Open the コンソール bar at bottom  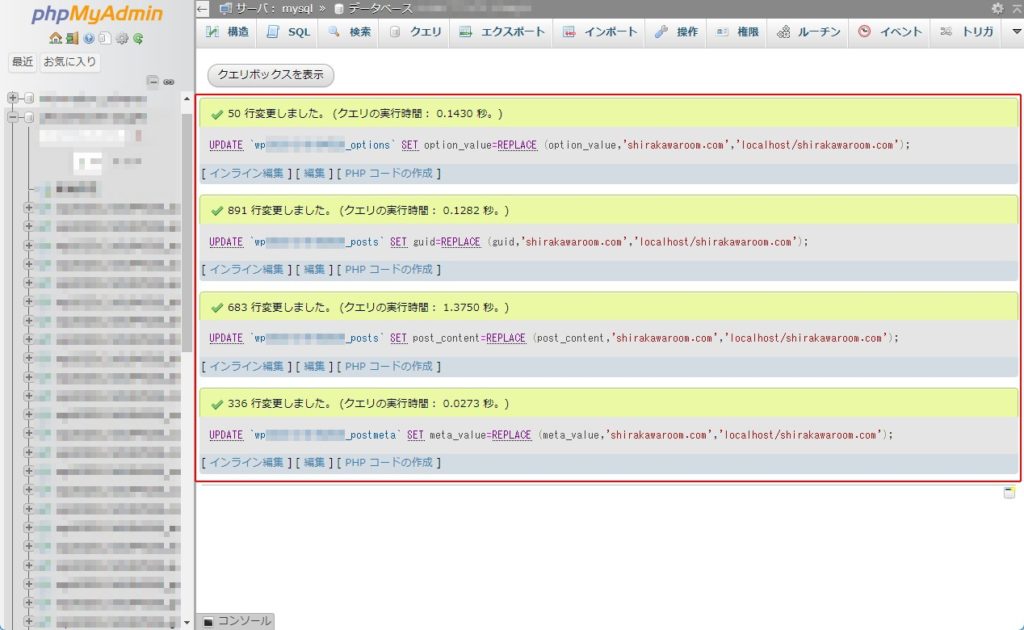tap(236, 621)
